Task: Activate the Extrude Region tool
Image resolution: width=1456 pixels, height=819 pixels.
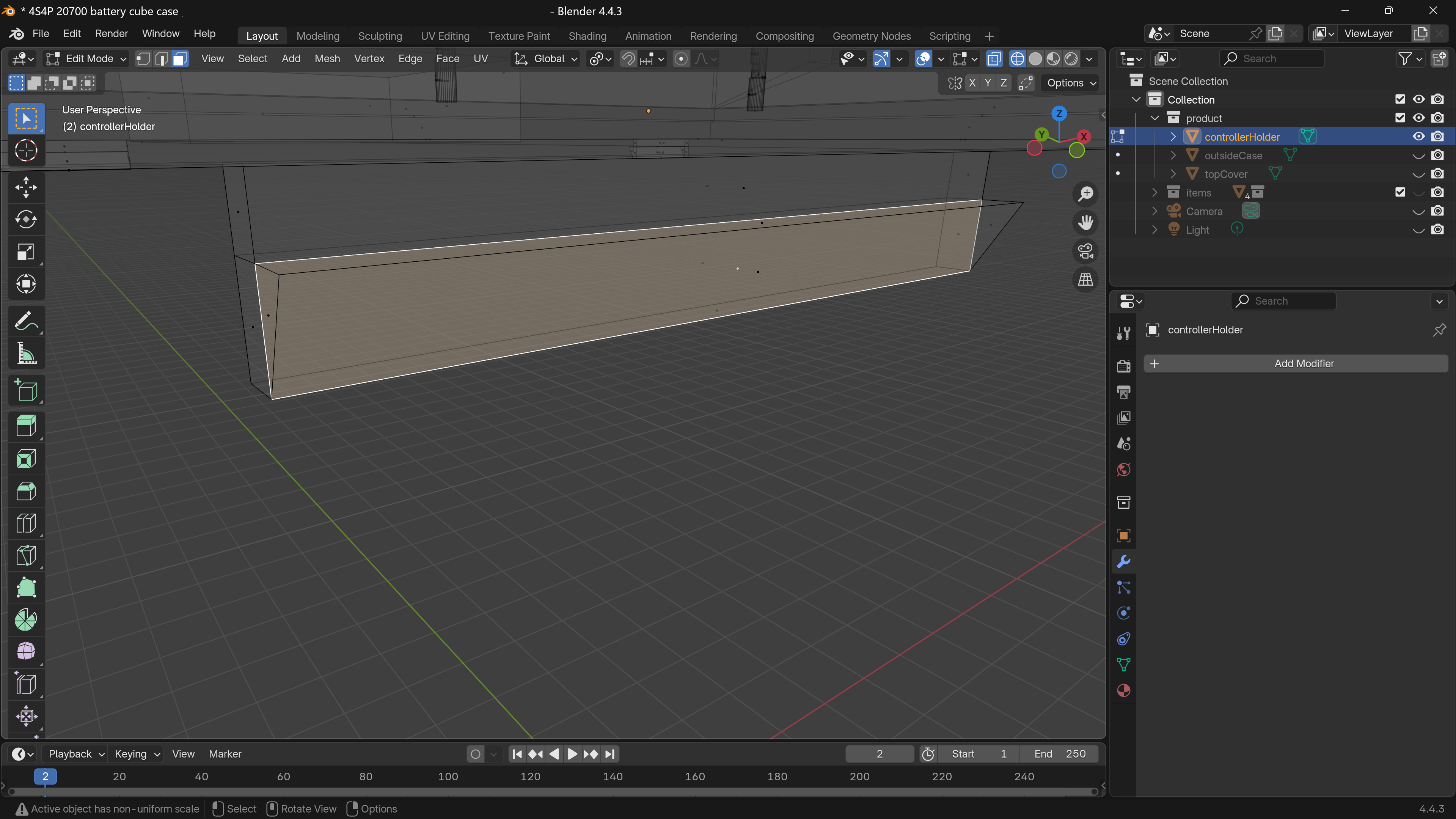Action: click(x=26, y=426)
